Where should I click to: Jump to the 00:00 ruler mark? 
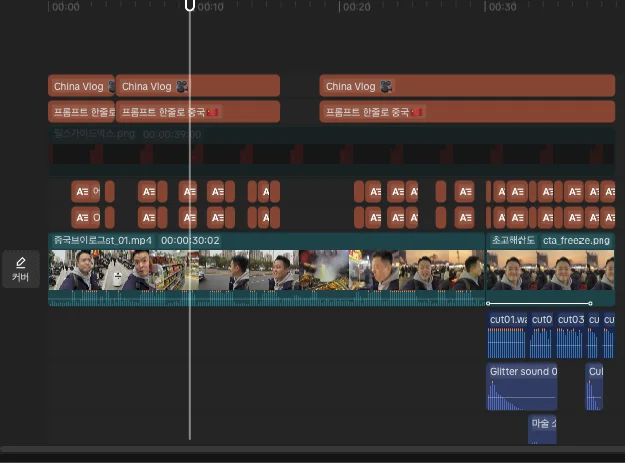[65, 7]
